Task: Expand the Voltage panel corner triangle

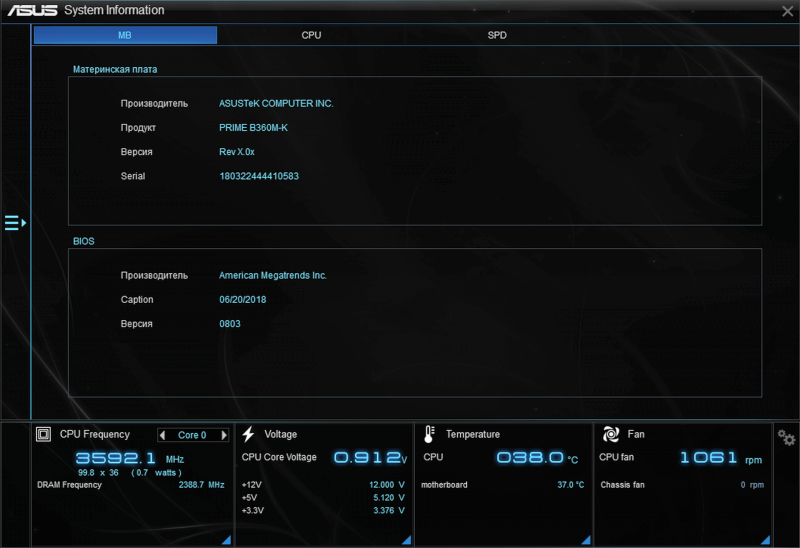Action: [406, 540]
